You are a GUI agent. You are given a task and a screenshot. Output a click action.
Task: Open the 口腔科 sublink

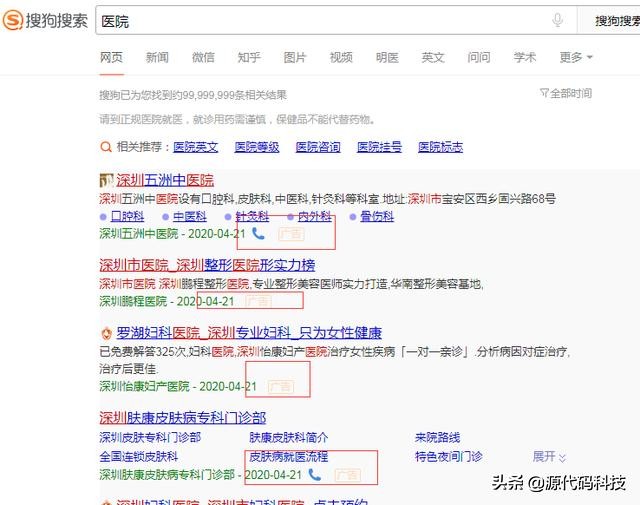point(127,216)
